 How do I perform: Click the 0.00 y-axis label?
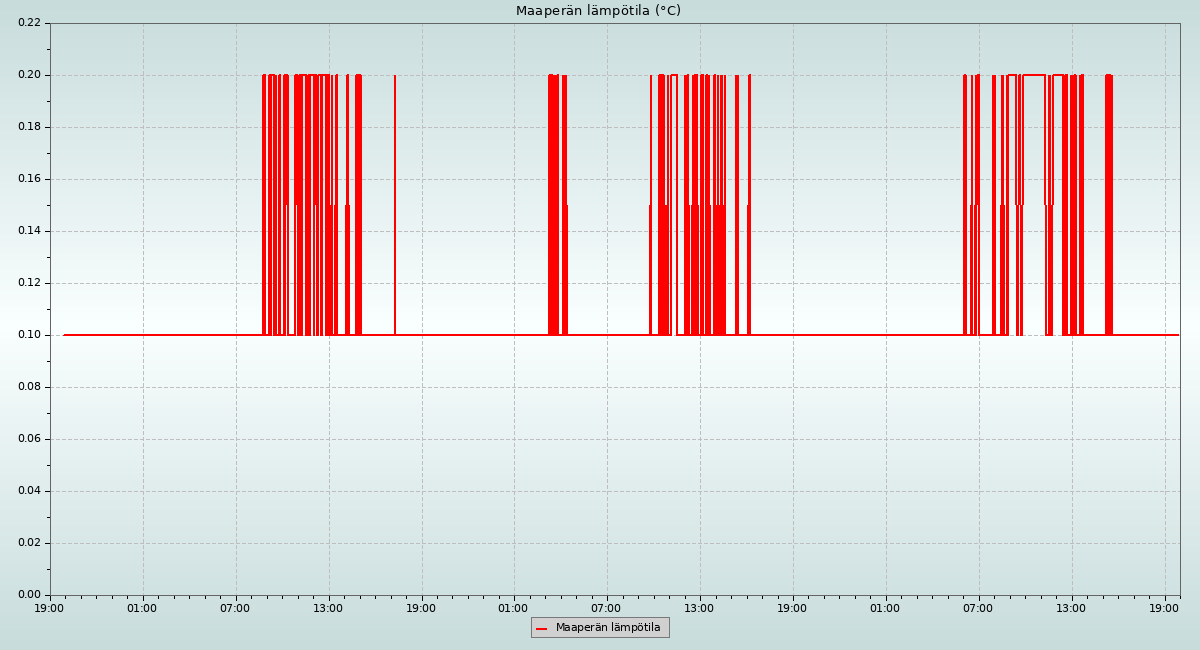(29, 595)
